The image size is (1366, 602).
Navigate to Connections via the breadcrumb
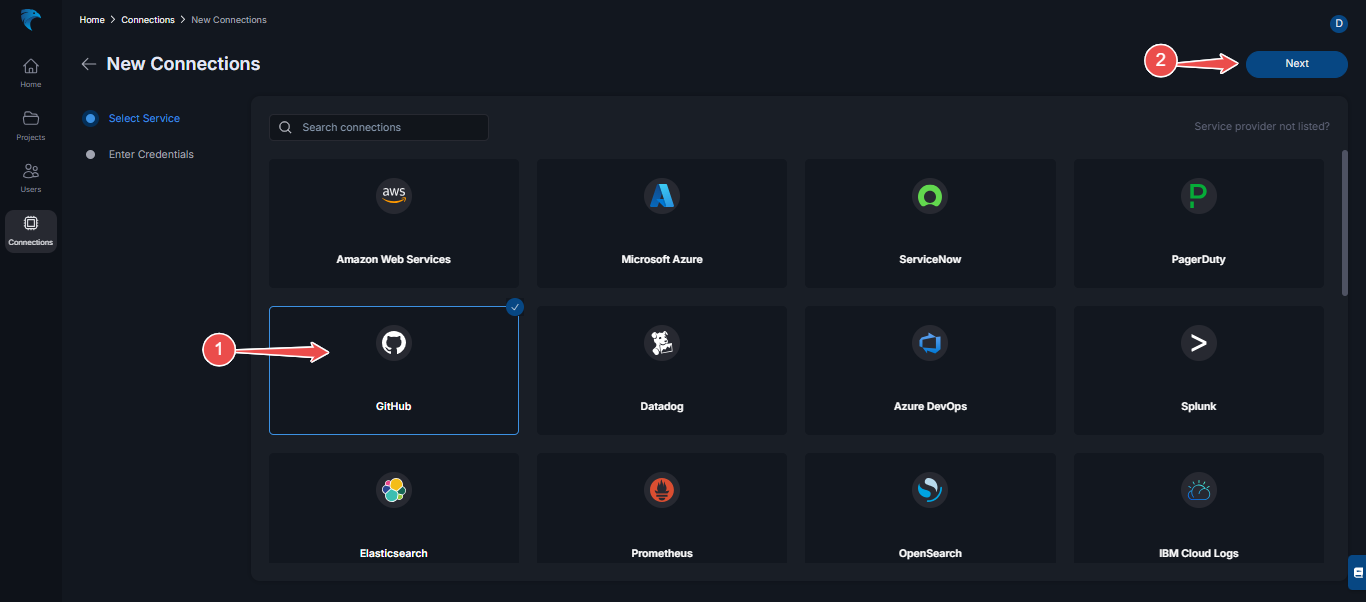(x=147, y=19)
